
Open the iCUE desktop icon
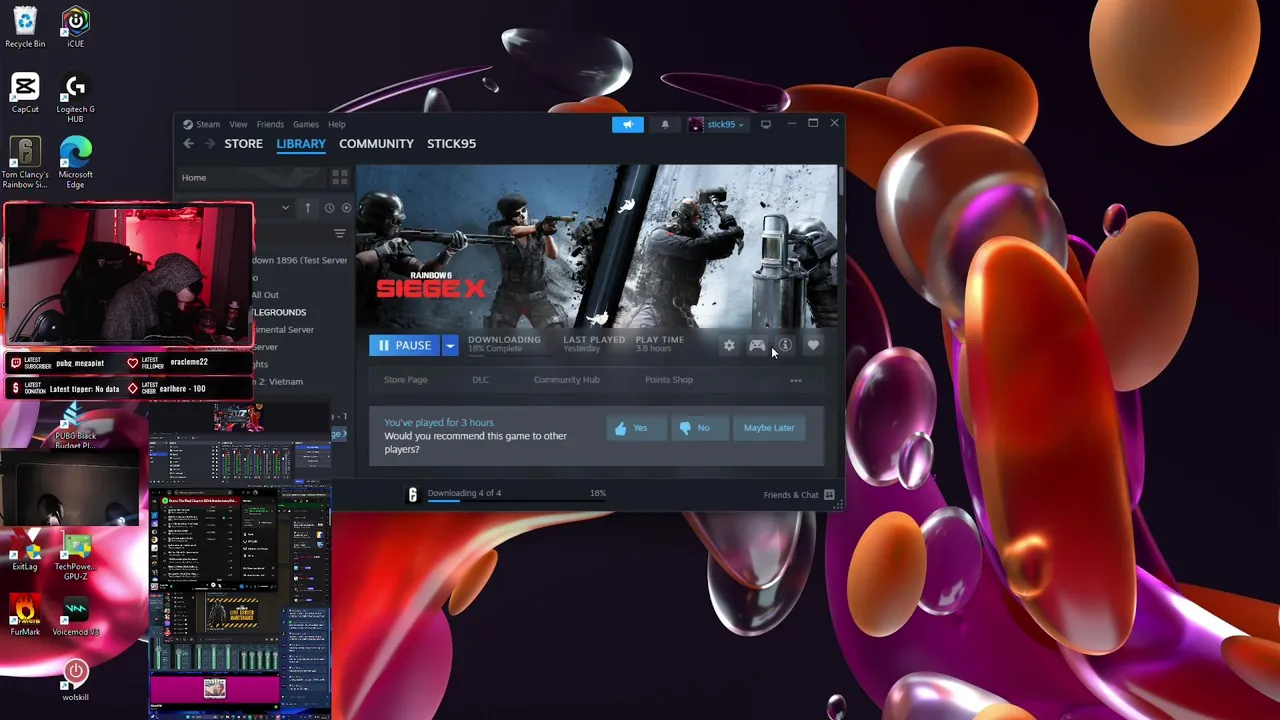pyautogui.click(x=75, y=28)
